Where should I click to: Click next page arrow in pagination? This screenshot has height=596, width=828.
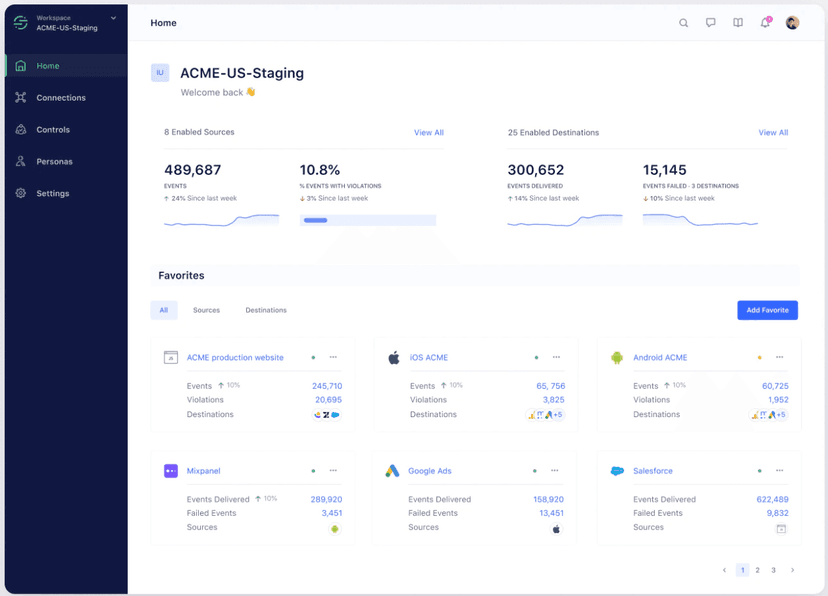pos(793,570)
